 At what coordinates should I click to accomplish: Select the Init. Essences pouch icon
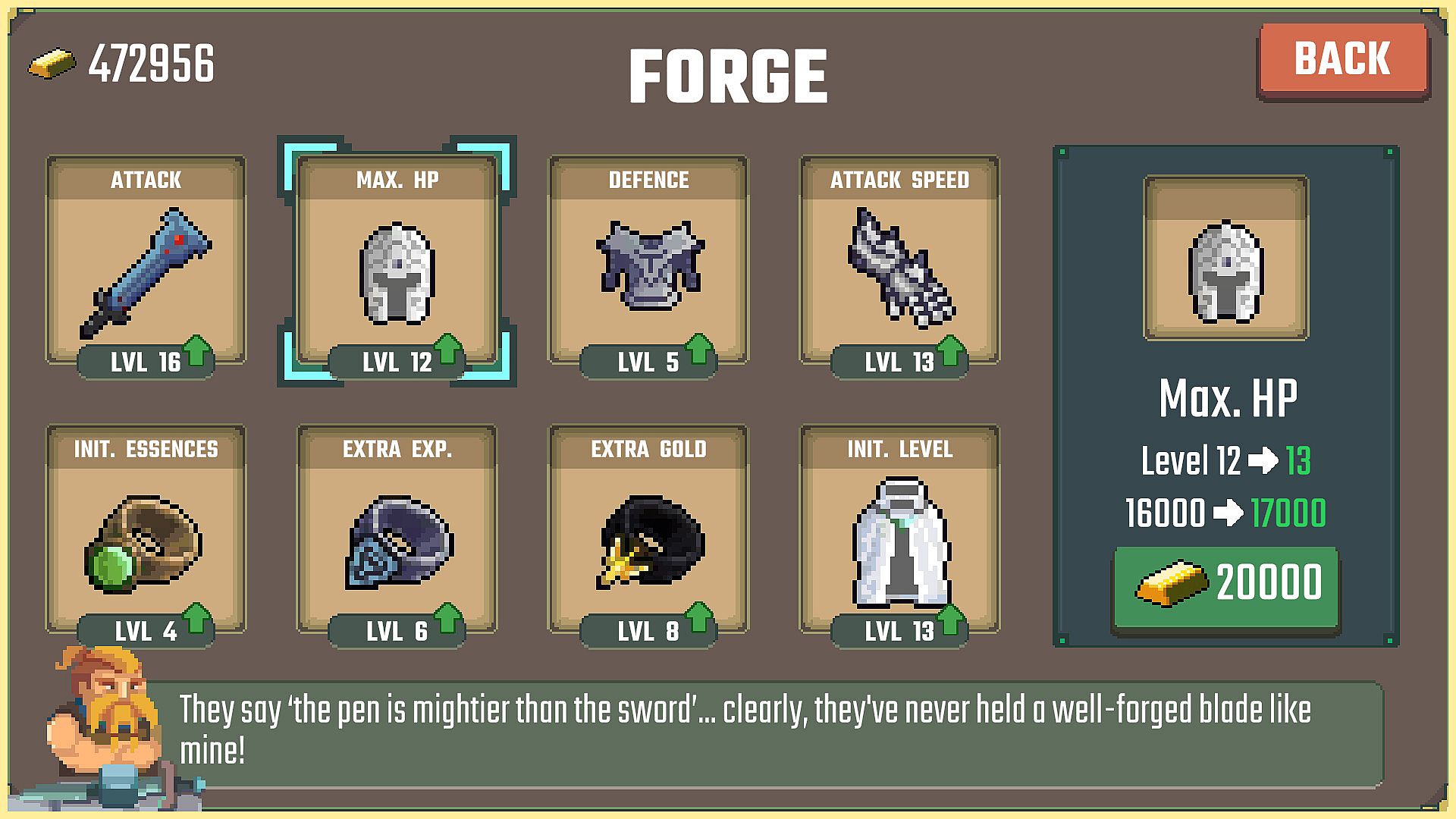click(x=143, y=543)
